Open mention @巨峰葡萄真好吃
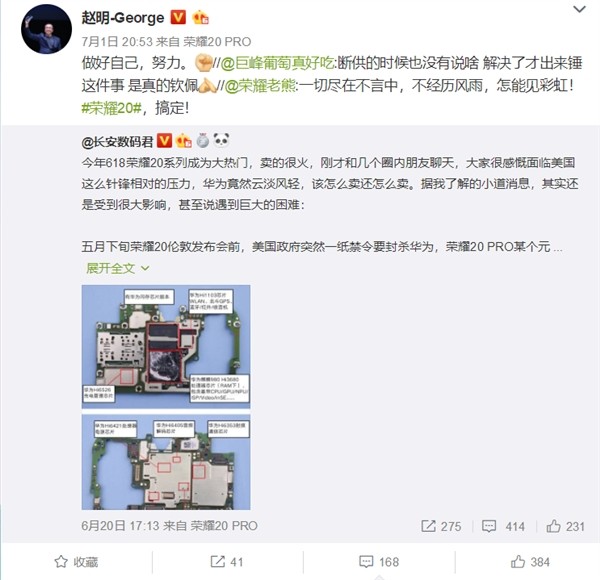Screen dimensions: 600x580 coord(277,63)
